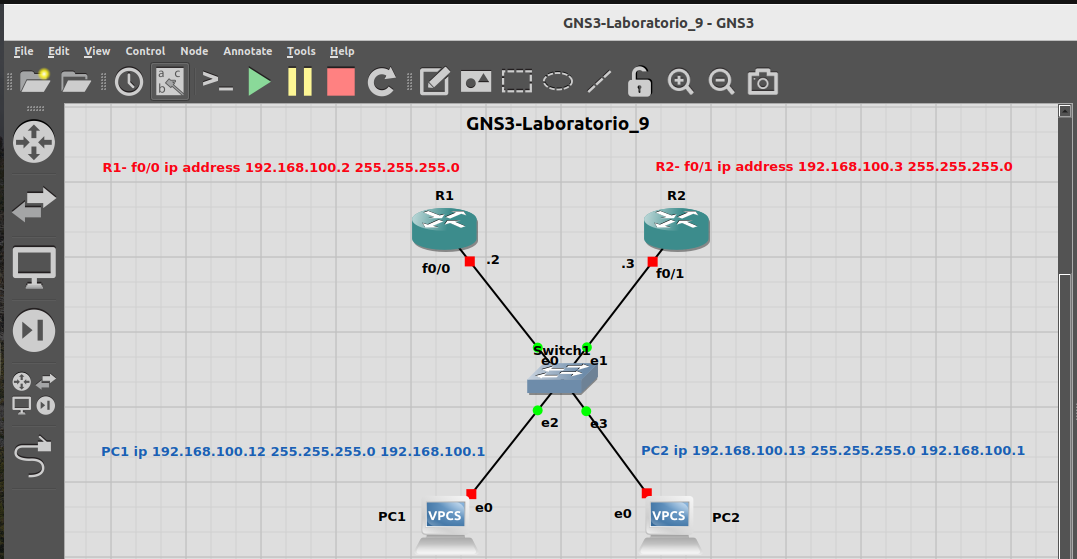Browse security devices in the sidebar
1077x559 pixels.
click(34, 330)
